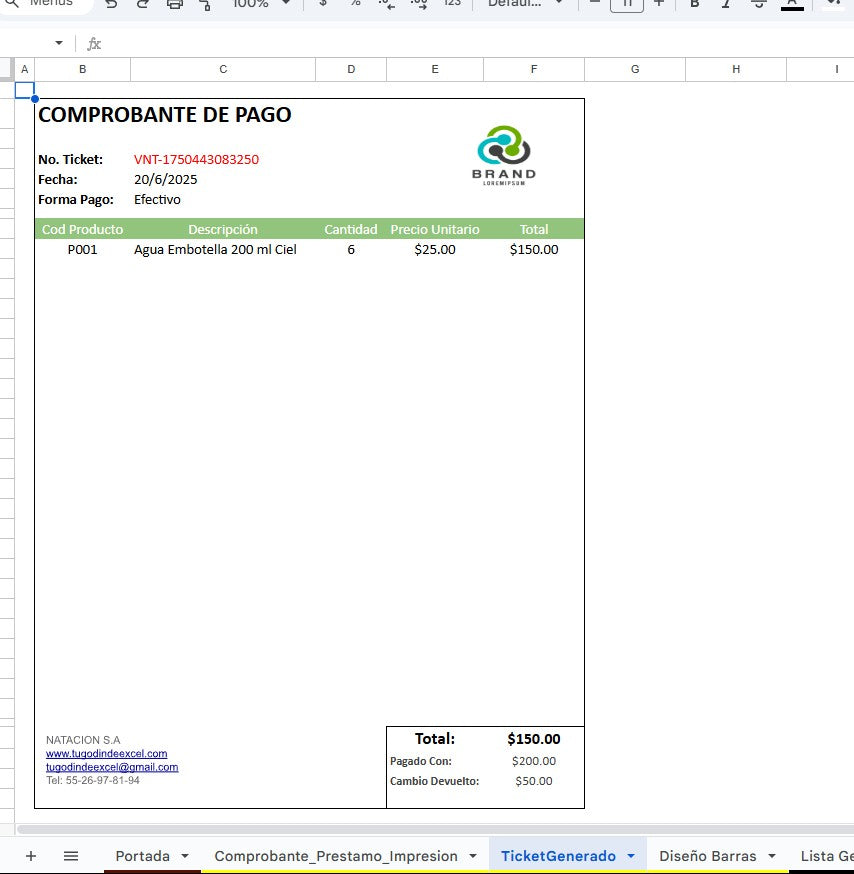Viewport: 854px width, 874px height.
Task: Click the Tel: 55-26-97-81-94 text
Action: [93, 780]
